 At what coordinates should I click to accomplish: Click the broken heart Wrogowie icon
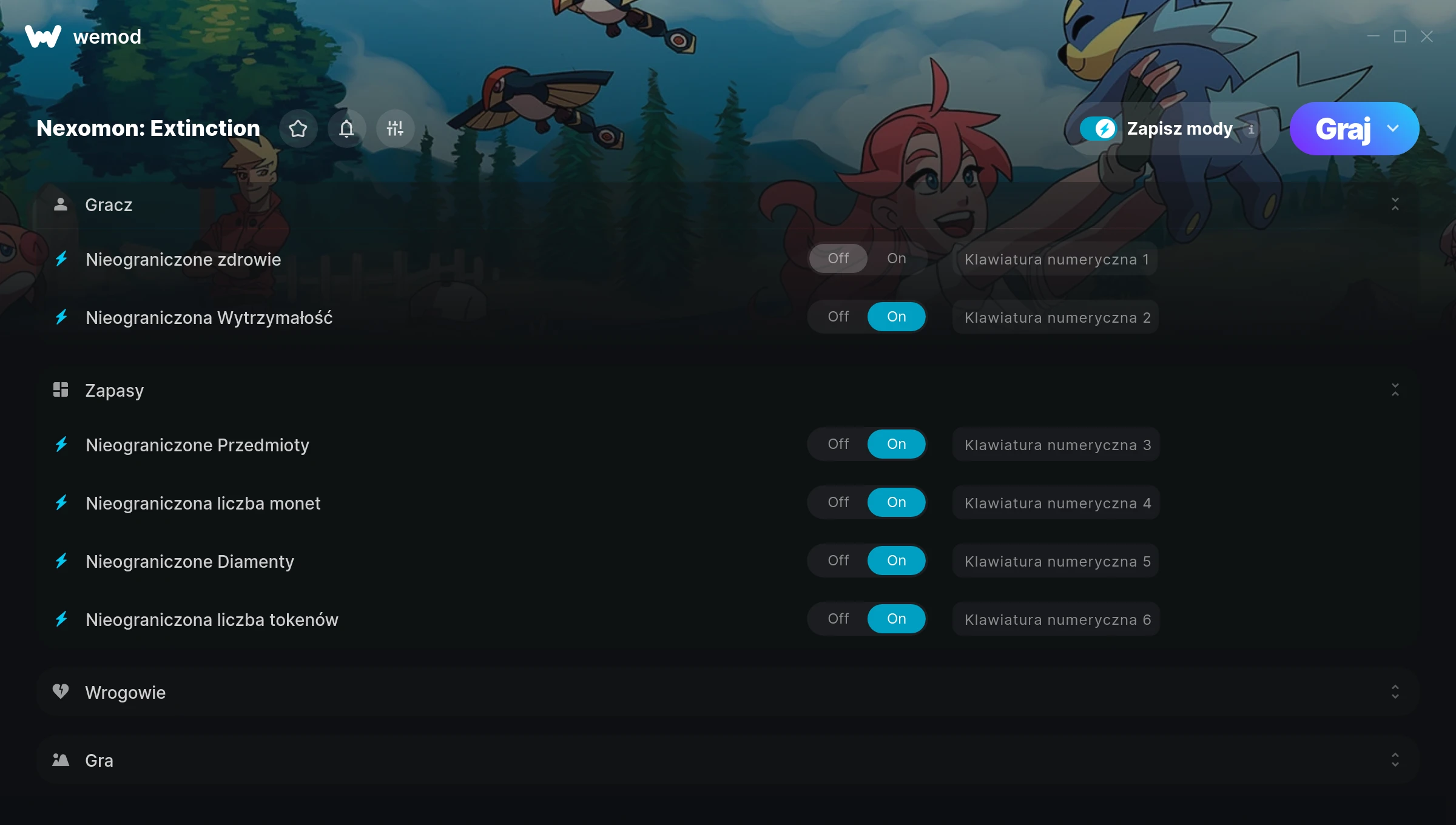[61, 692]
